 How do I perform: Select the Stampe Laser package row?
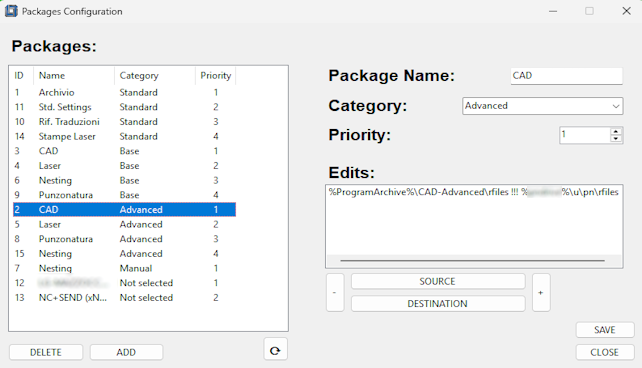pyautogui.click(x=124, y=136)
